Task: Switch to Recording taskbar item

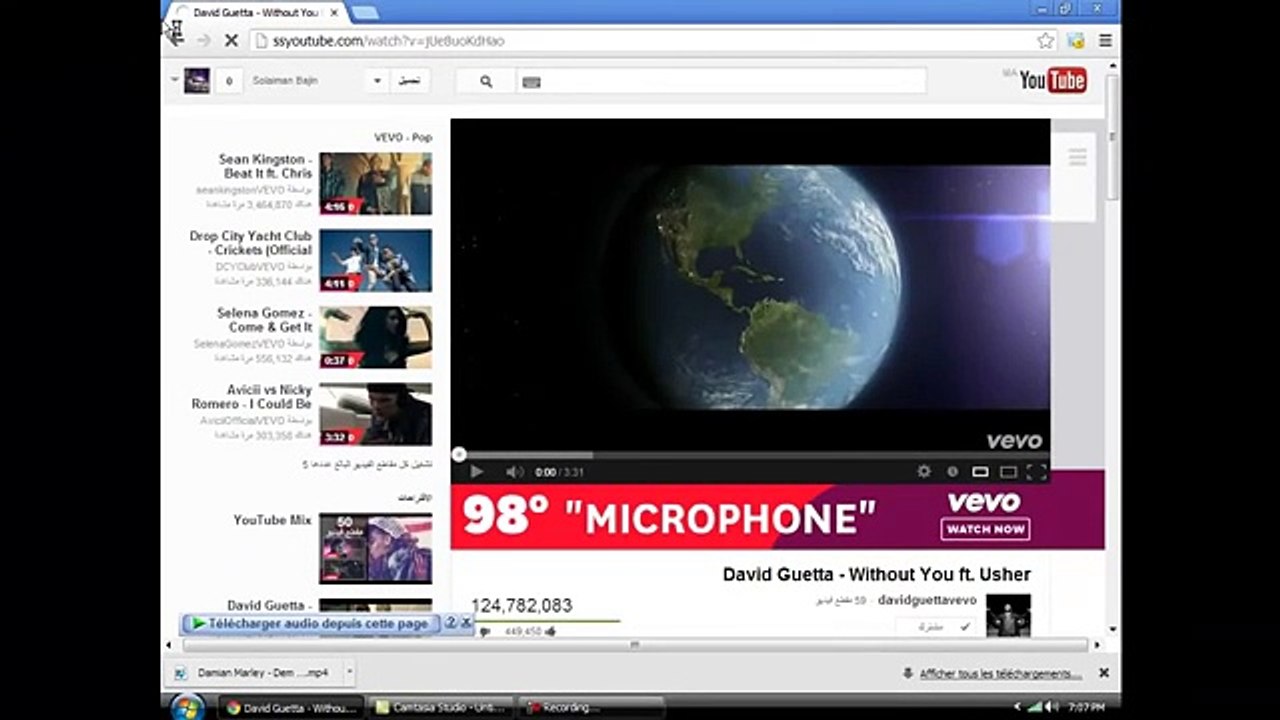Action: [x=592, y=707]
